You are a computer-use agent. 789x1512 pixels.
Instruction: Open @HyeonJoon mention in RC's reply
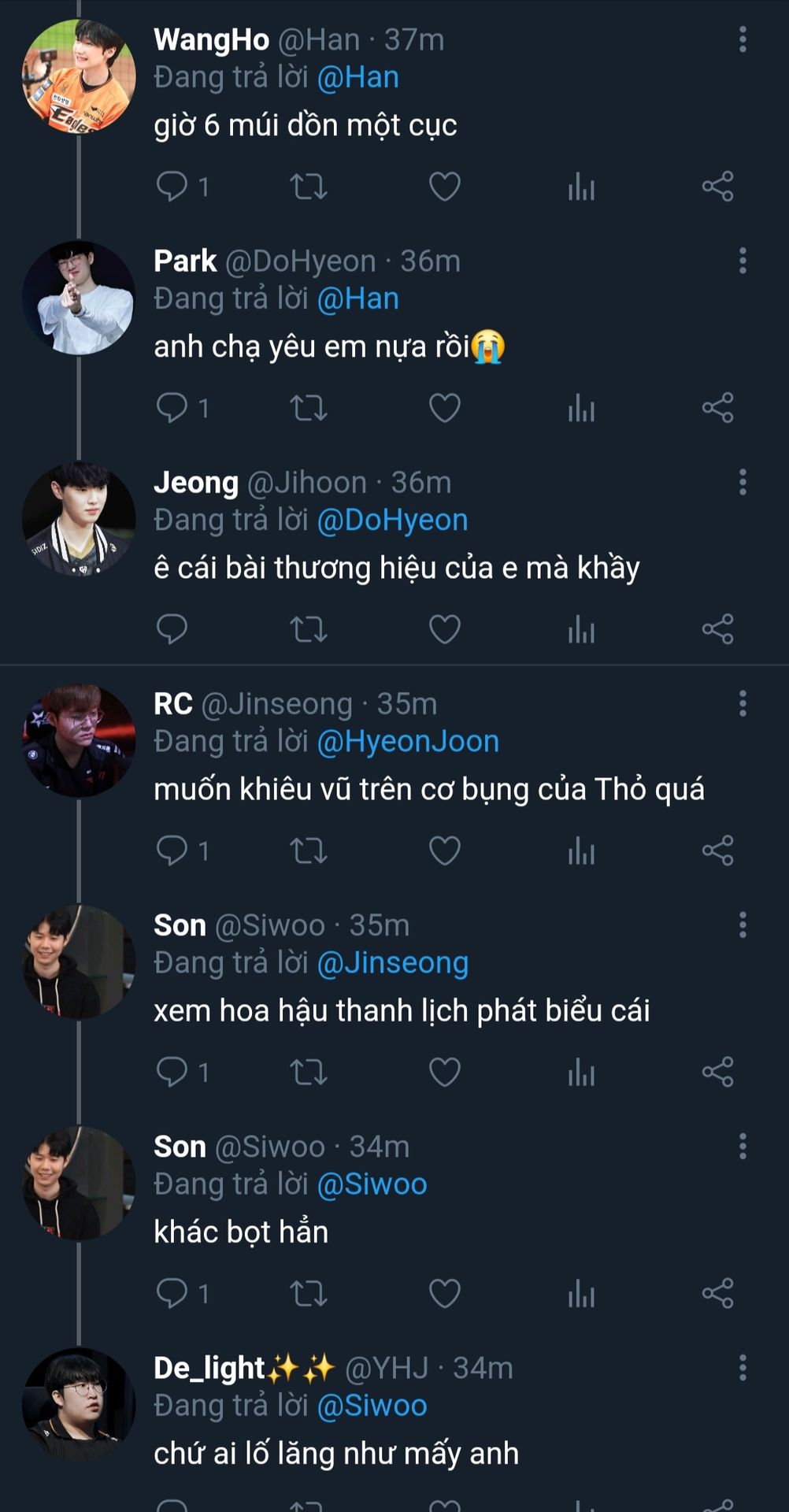408,742
